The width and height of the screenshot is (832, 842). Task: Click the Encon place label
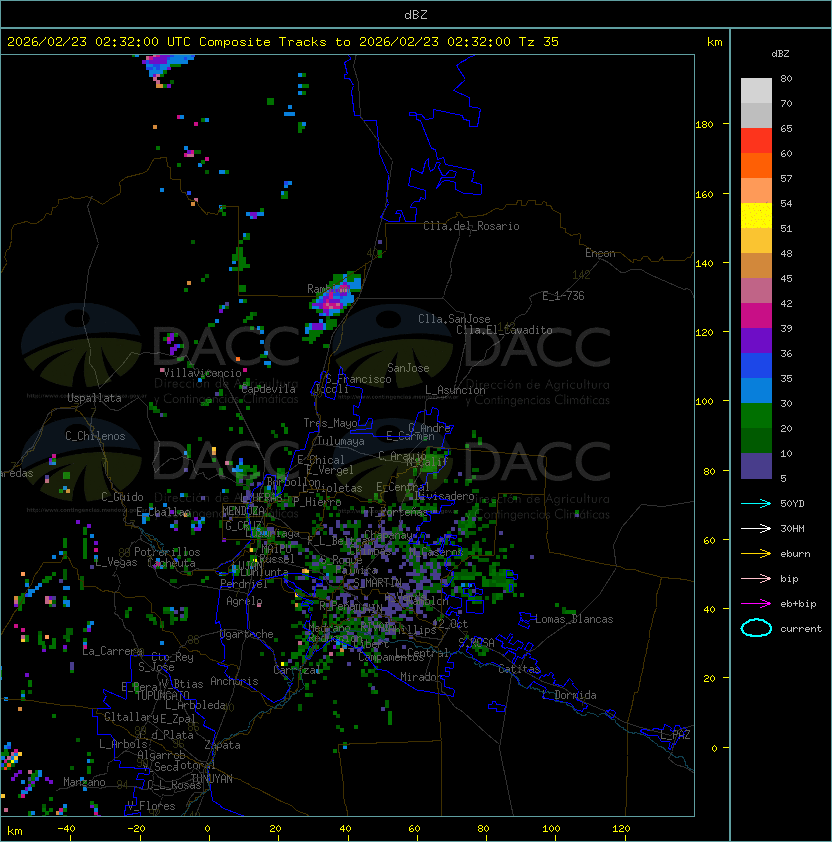click(x=600, y=253)
